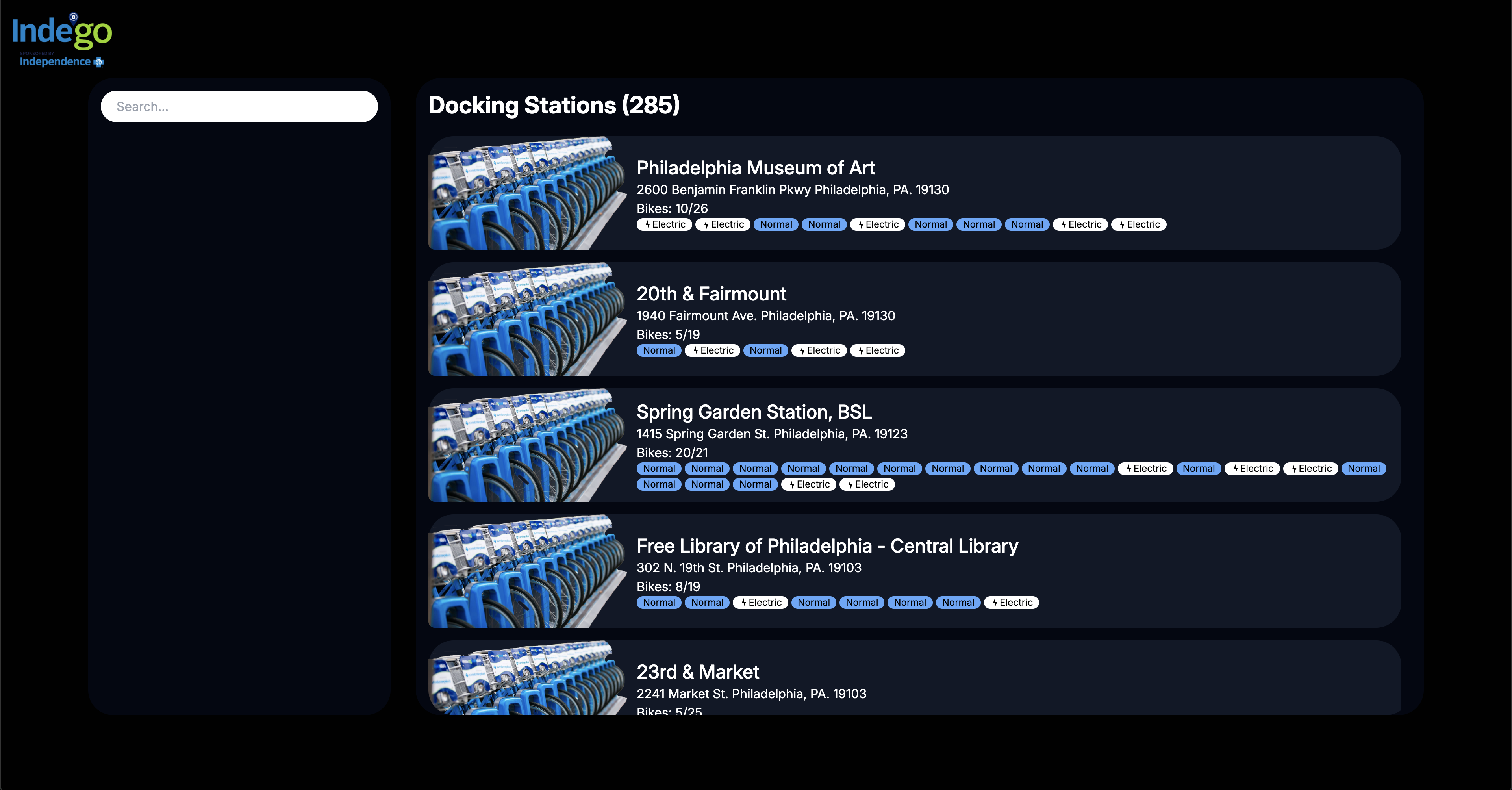Select the Philadelphia Museum of Art title

point(756,168)
